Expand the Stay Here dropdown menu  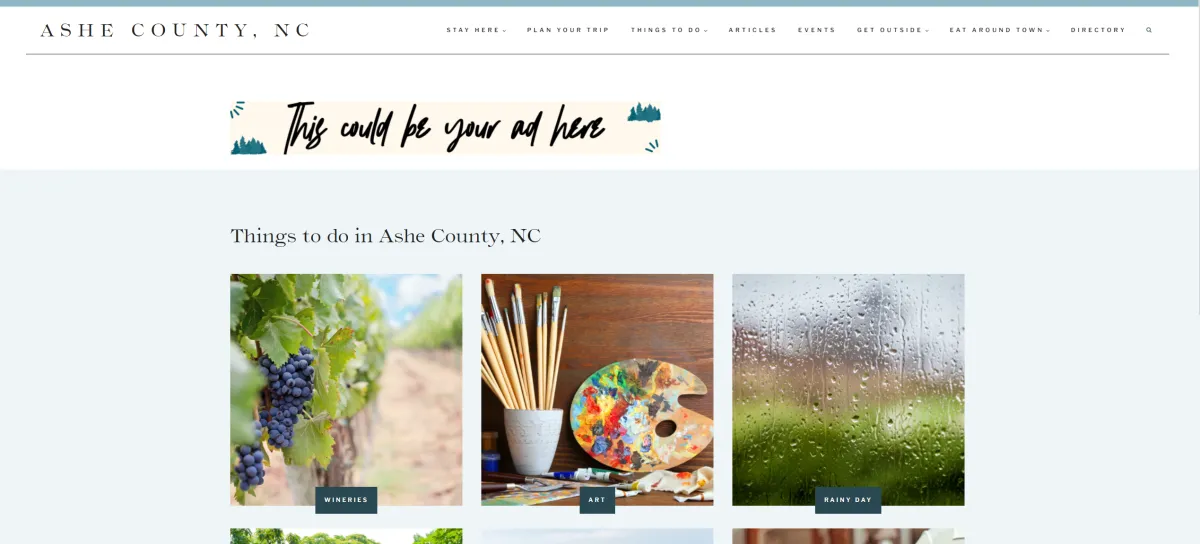pyautogui.click(x=476, y=30)
